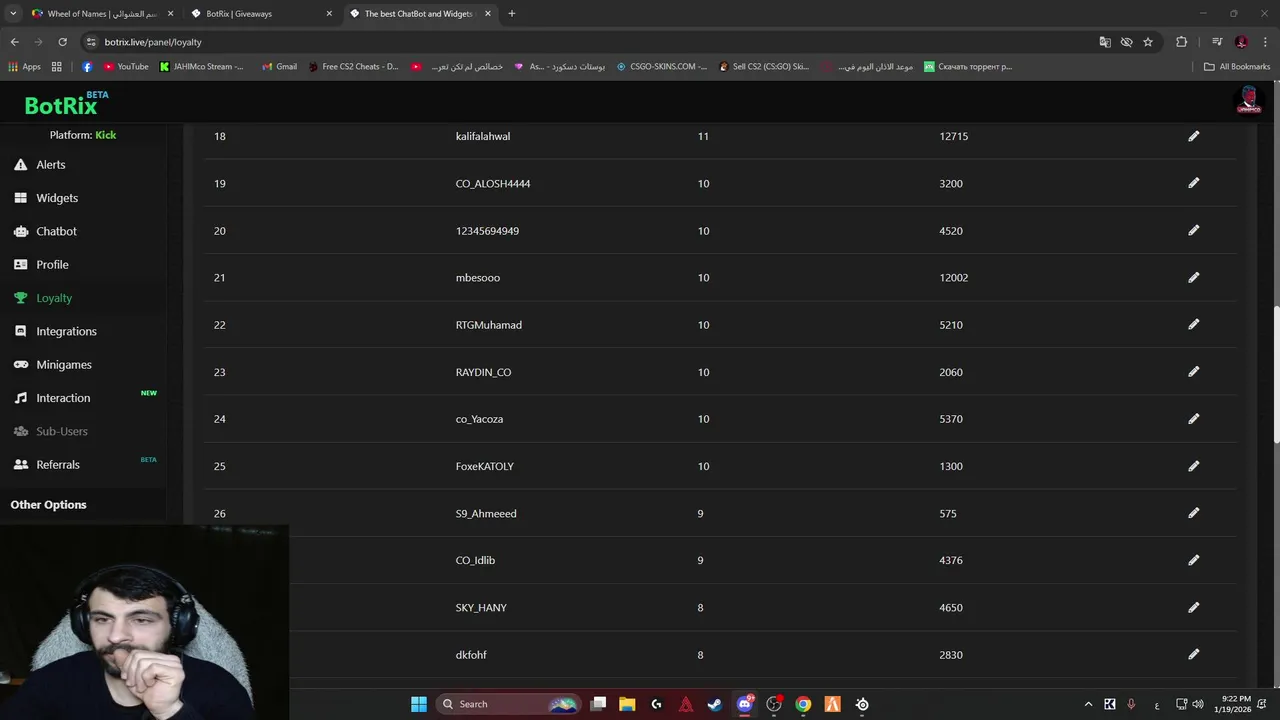Open the Windows Start menu
Viewport: 1280px width, 720px height.
419,704
